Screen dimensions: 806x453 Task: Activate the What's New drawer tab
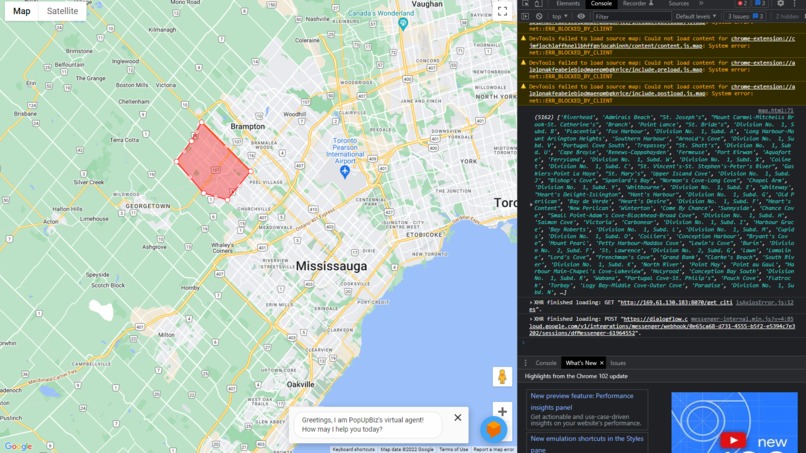(581, 363)
